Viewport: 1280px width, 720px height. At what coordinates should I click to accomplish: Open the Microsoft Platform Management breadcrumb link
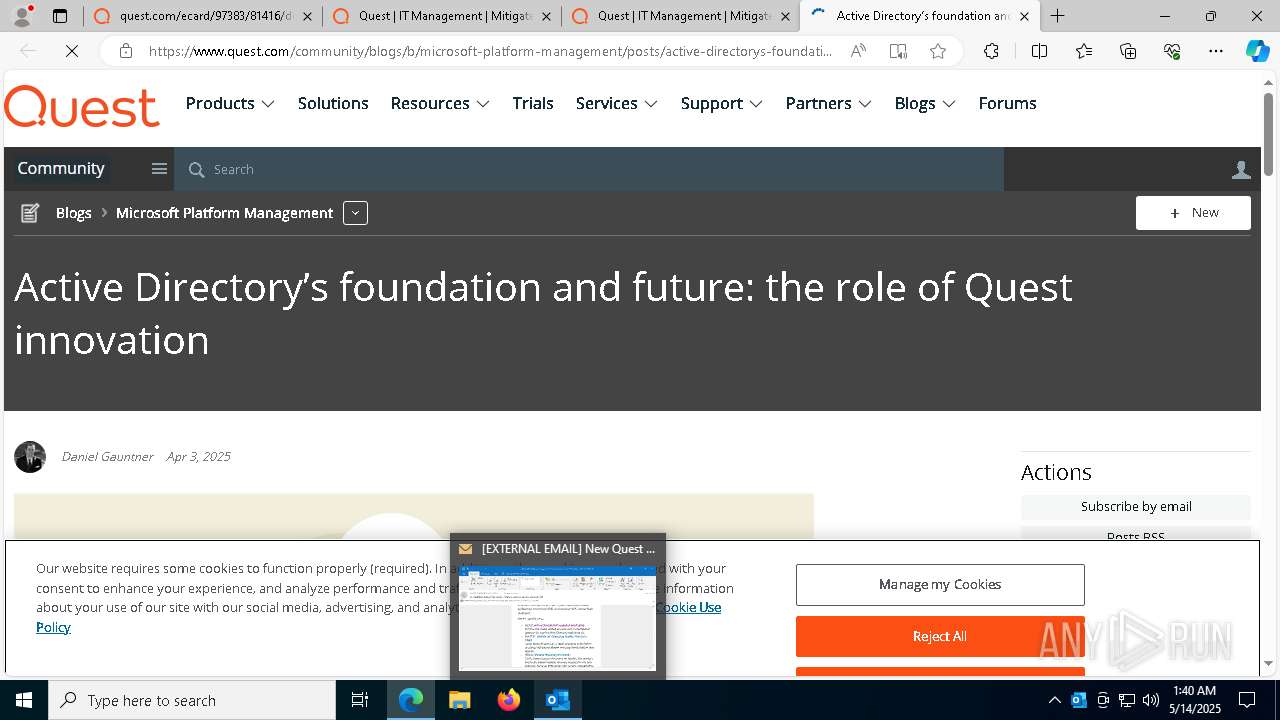coord(224,213)
